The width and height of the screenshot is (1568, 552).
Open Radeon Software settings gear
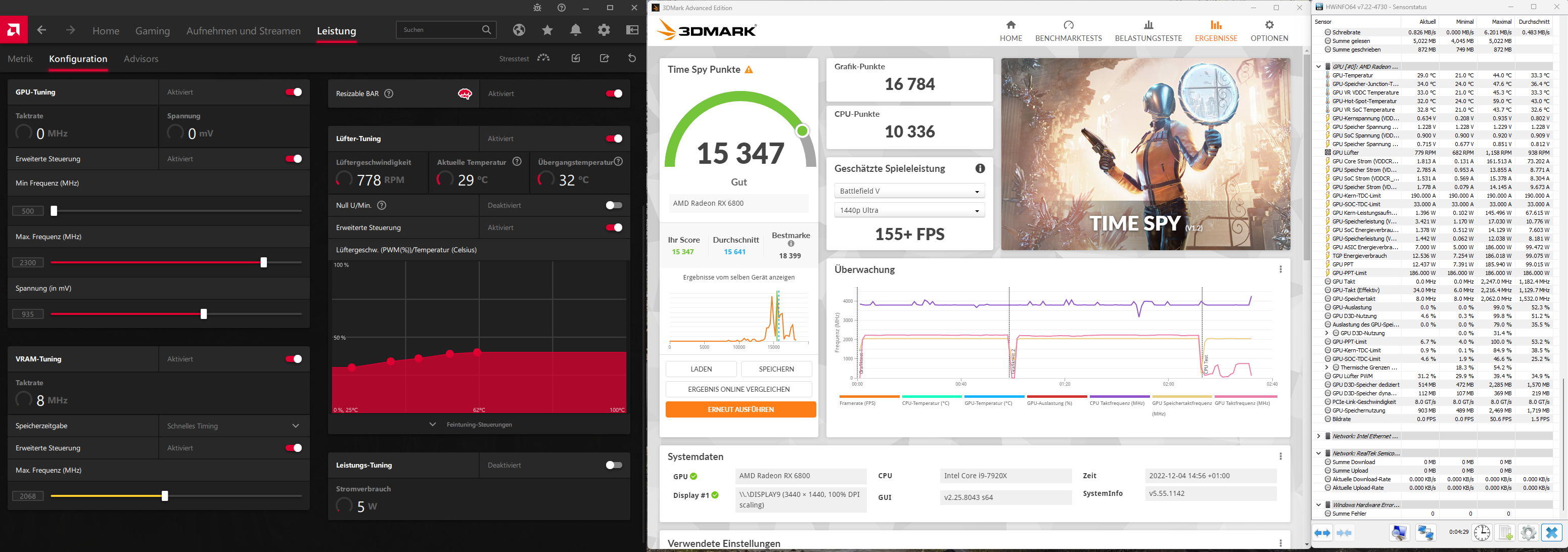pyautogui.click(x=603, y=30)
